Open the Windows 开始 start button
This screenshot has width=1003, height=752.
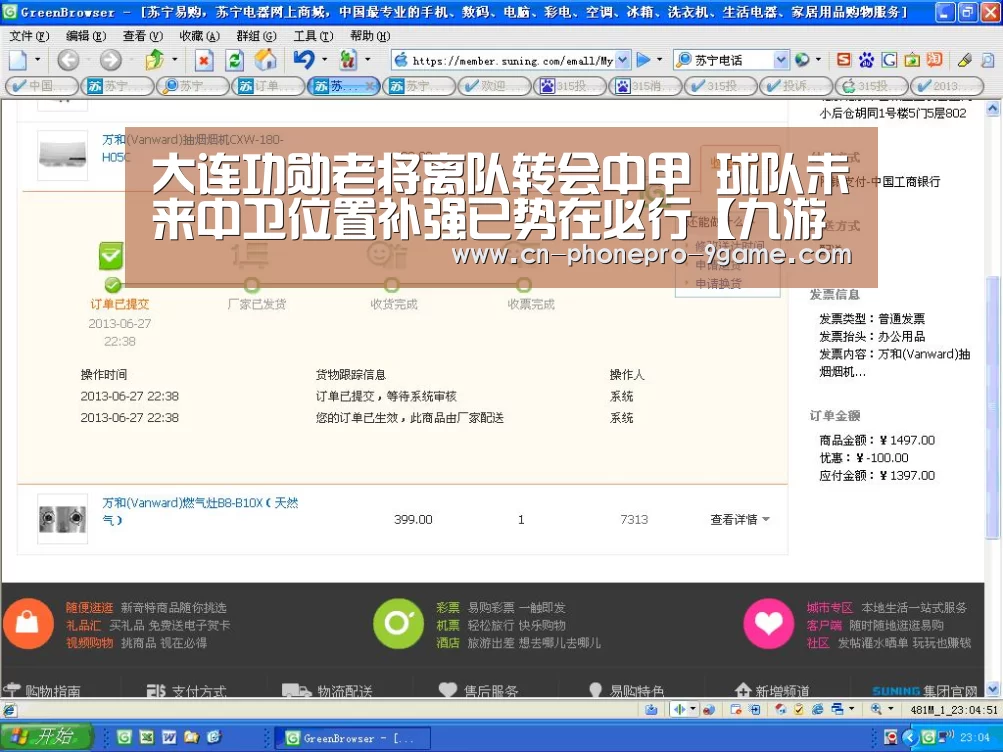(x=46, y=737)
